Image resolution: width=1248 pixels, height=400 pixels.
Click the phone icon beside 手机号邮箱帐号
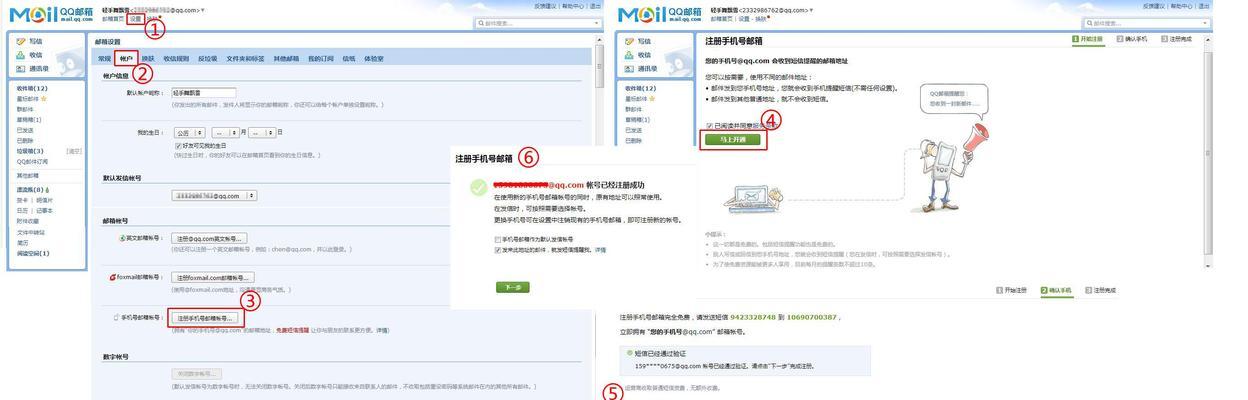point(116,317)
